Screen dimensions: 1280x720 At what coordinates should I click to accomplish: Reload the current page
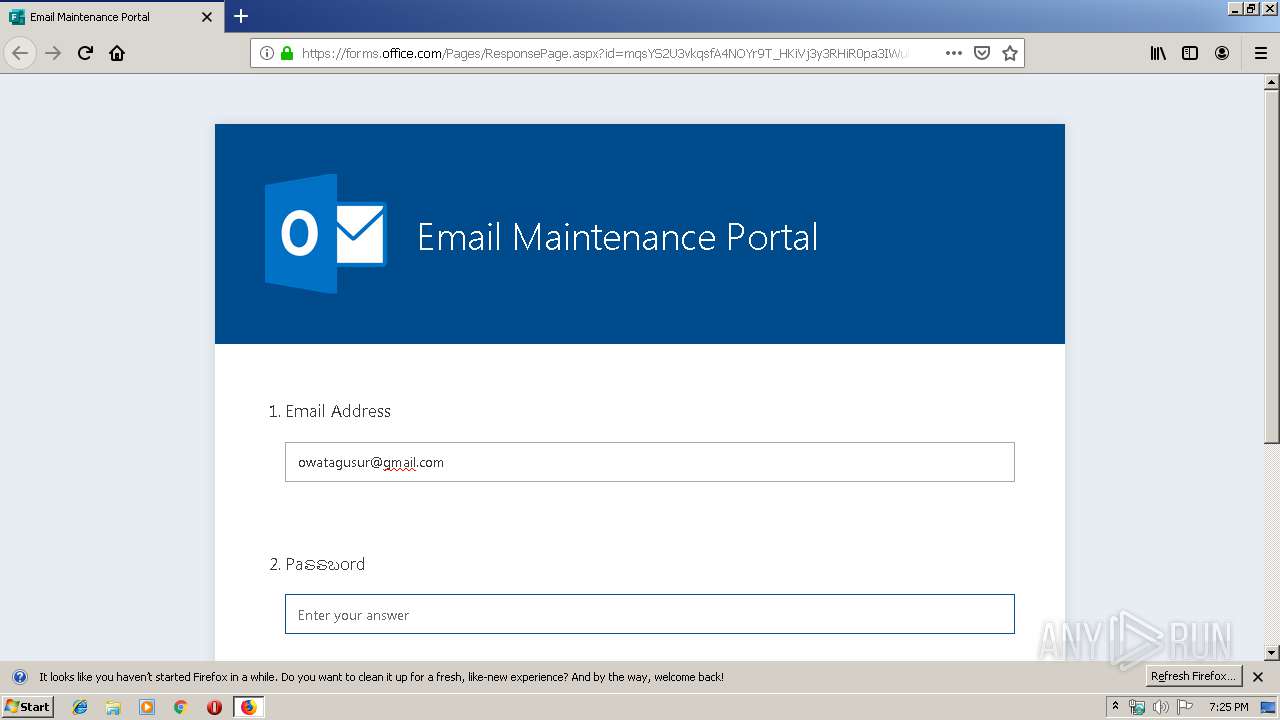click(85, 53)
